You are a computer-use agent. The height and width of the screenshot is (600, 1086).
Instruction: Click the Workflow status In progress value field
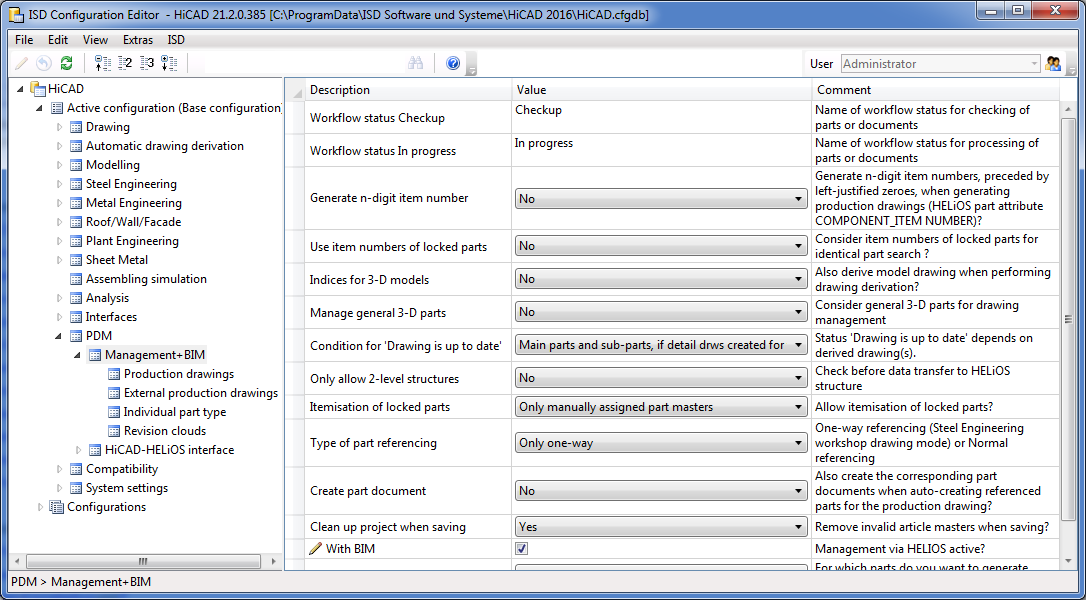click(661, 150)
